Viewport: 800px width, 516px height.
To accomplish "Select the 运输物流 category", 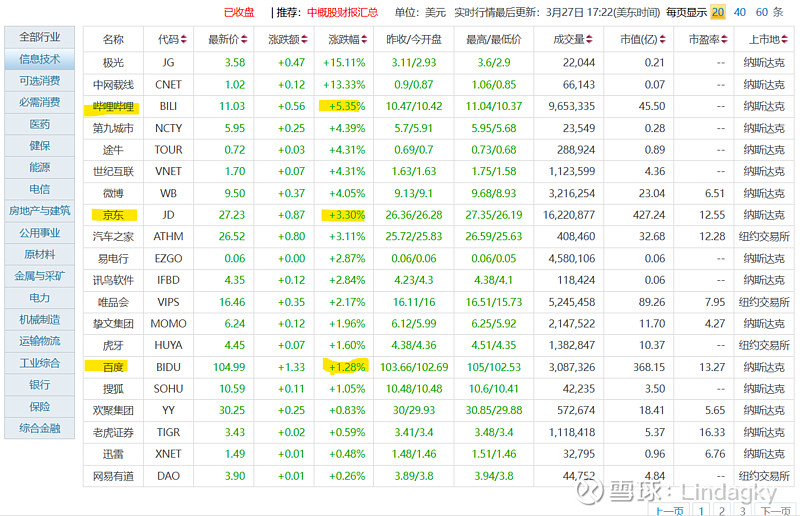I will 40,341.
